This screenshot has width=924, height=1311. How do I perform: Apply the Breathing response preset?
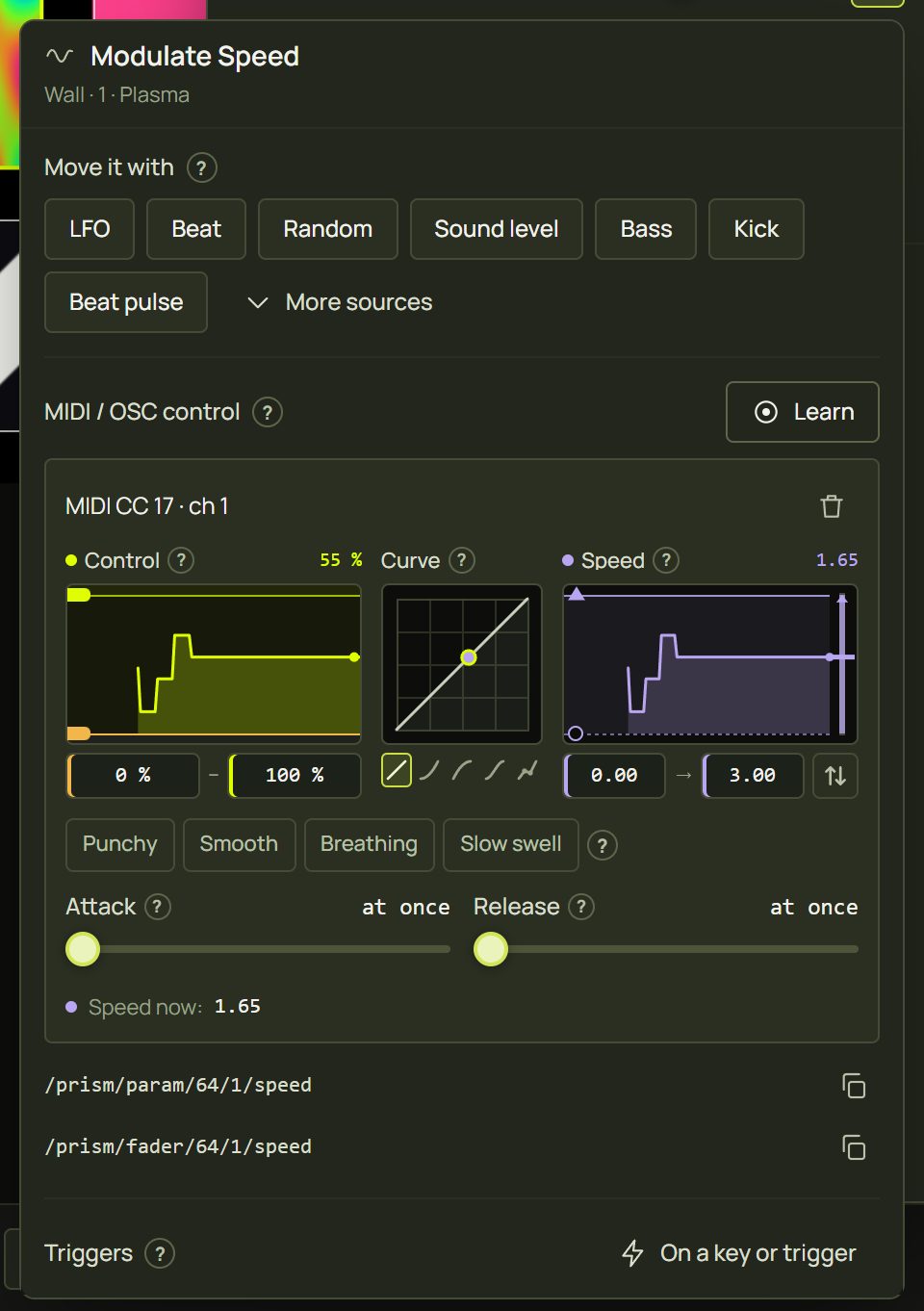click(x=370, y=845)
